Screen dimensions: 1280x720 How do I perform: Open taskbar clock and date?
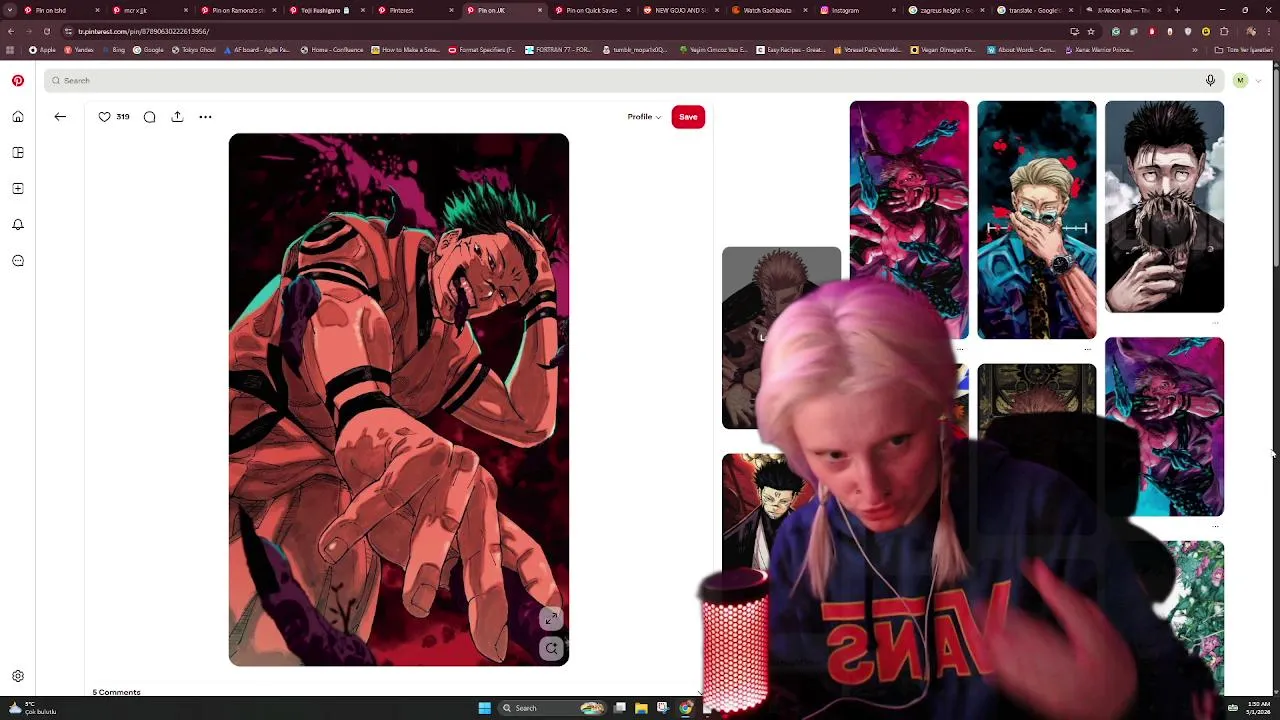[x=1258, y=708]
